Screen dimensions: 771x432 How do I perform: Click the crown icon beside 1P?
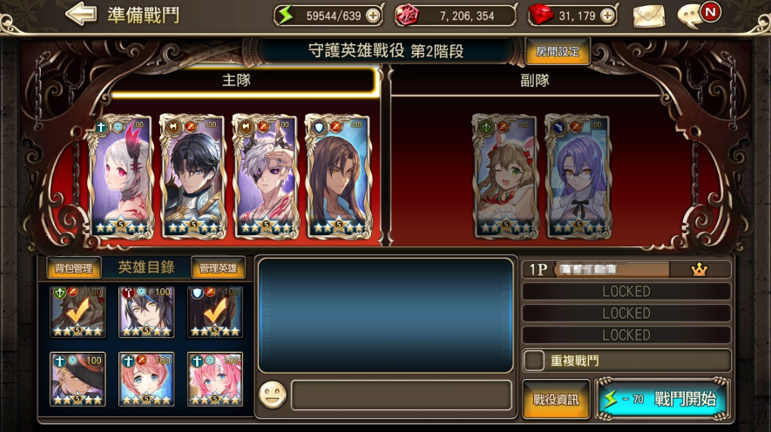(699, 269)
